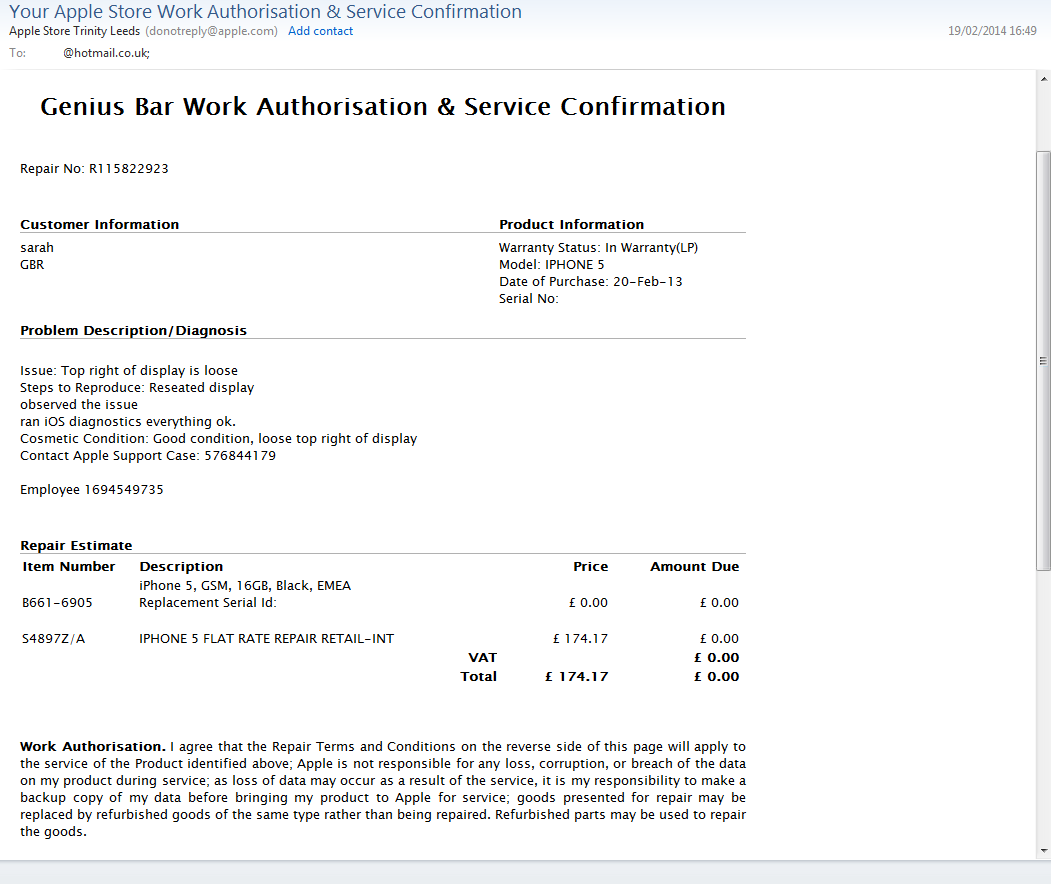
Task: Click the 'Total' label
Action: 479,676
